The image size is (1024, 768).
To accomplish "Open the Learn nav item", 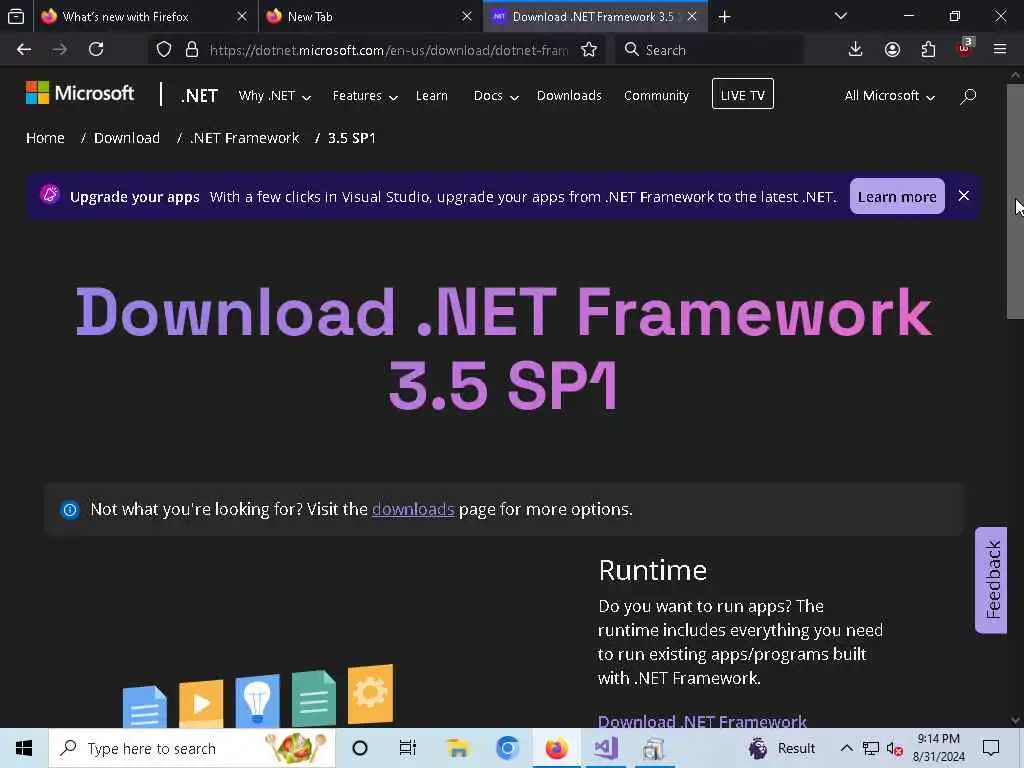I will pos(432,96).
